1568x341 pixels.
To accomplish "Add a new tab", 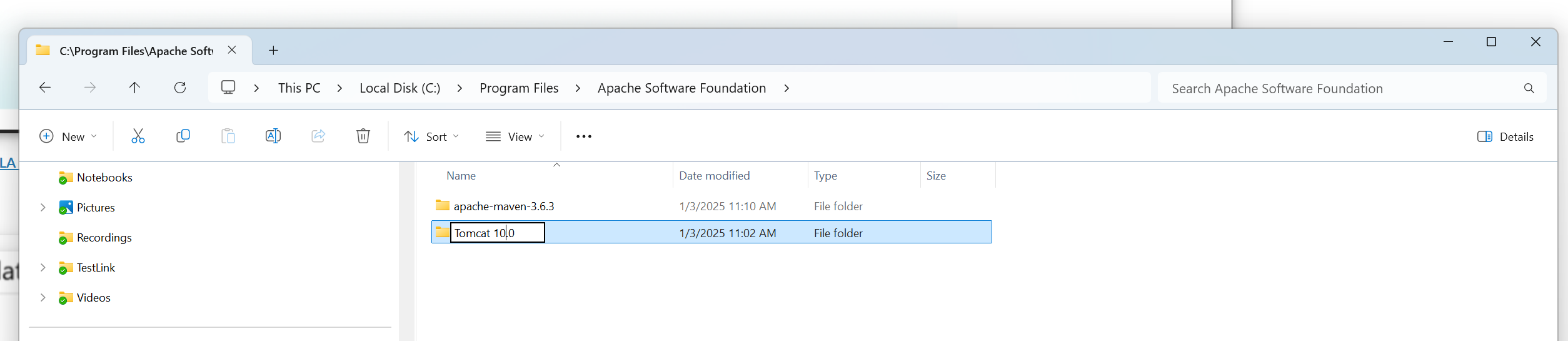I will [273, 51].
